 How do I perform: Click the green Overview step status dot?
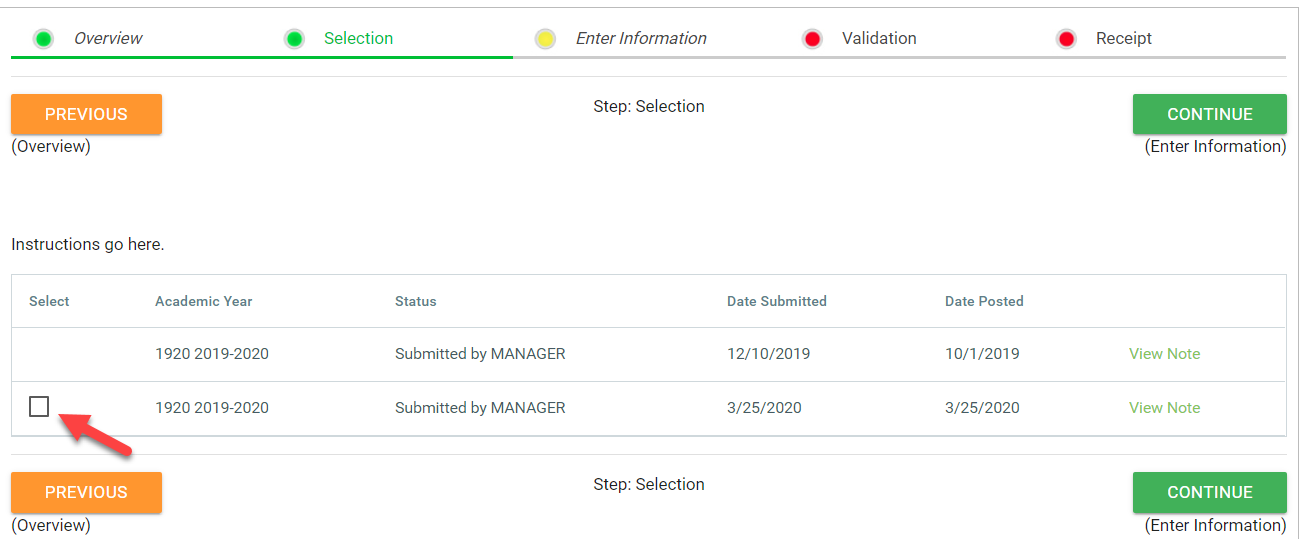click(x=43, y=39)
